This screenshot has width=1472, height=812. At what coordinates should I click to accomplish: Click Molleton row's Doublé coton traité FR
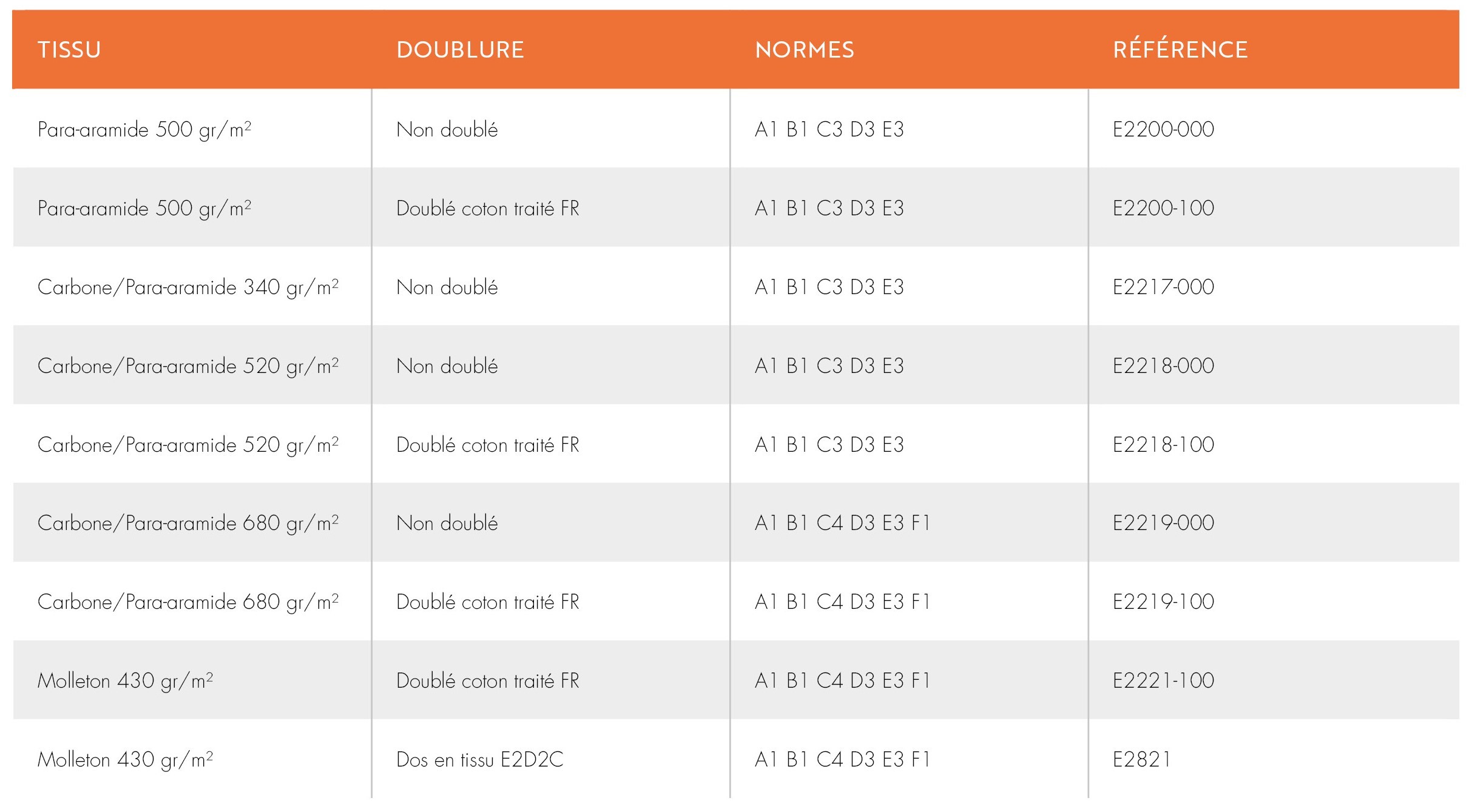pyautogui.click(x=488, y=680)
